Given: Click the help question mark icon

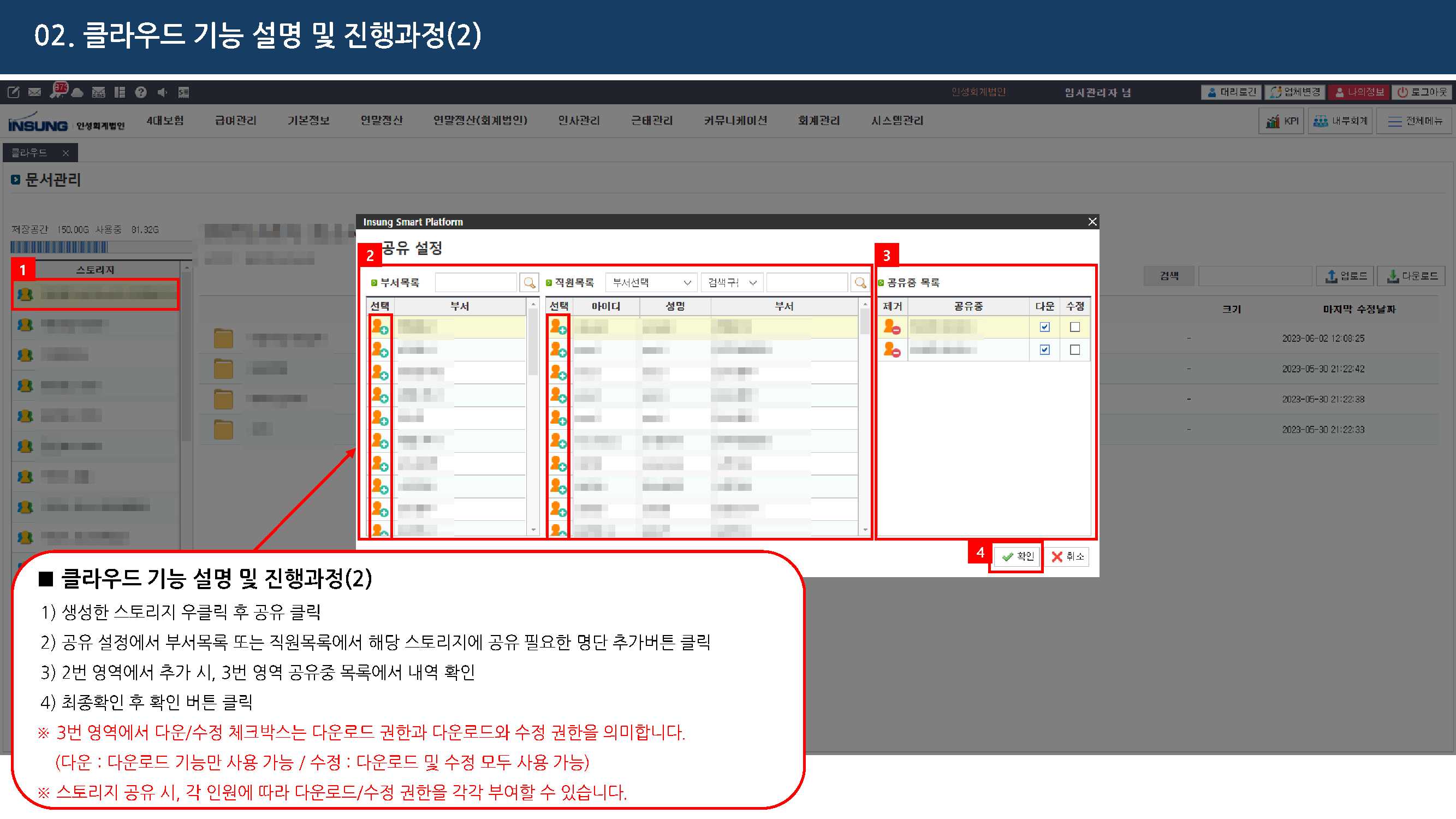Looking at the screenshot, I should point(141,92).
